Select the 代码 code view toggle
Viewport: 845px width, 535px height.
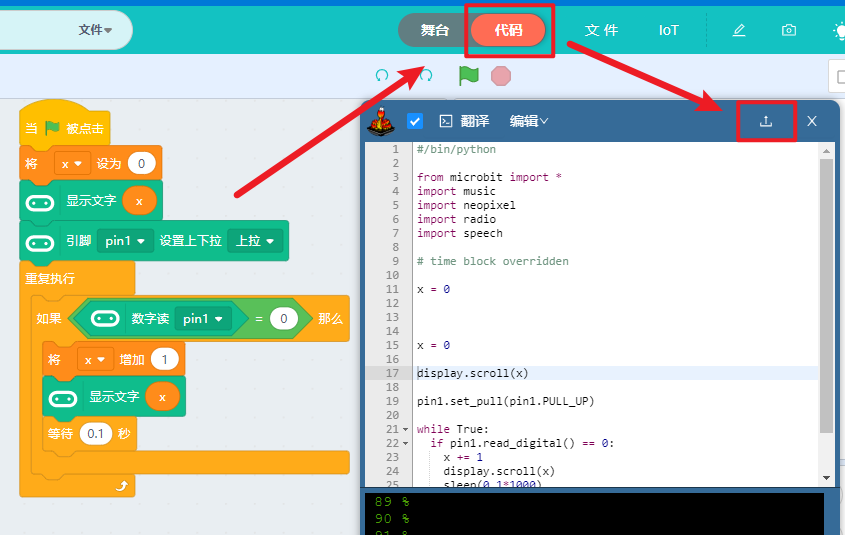pos(509,30)
